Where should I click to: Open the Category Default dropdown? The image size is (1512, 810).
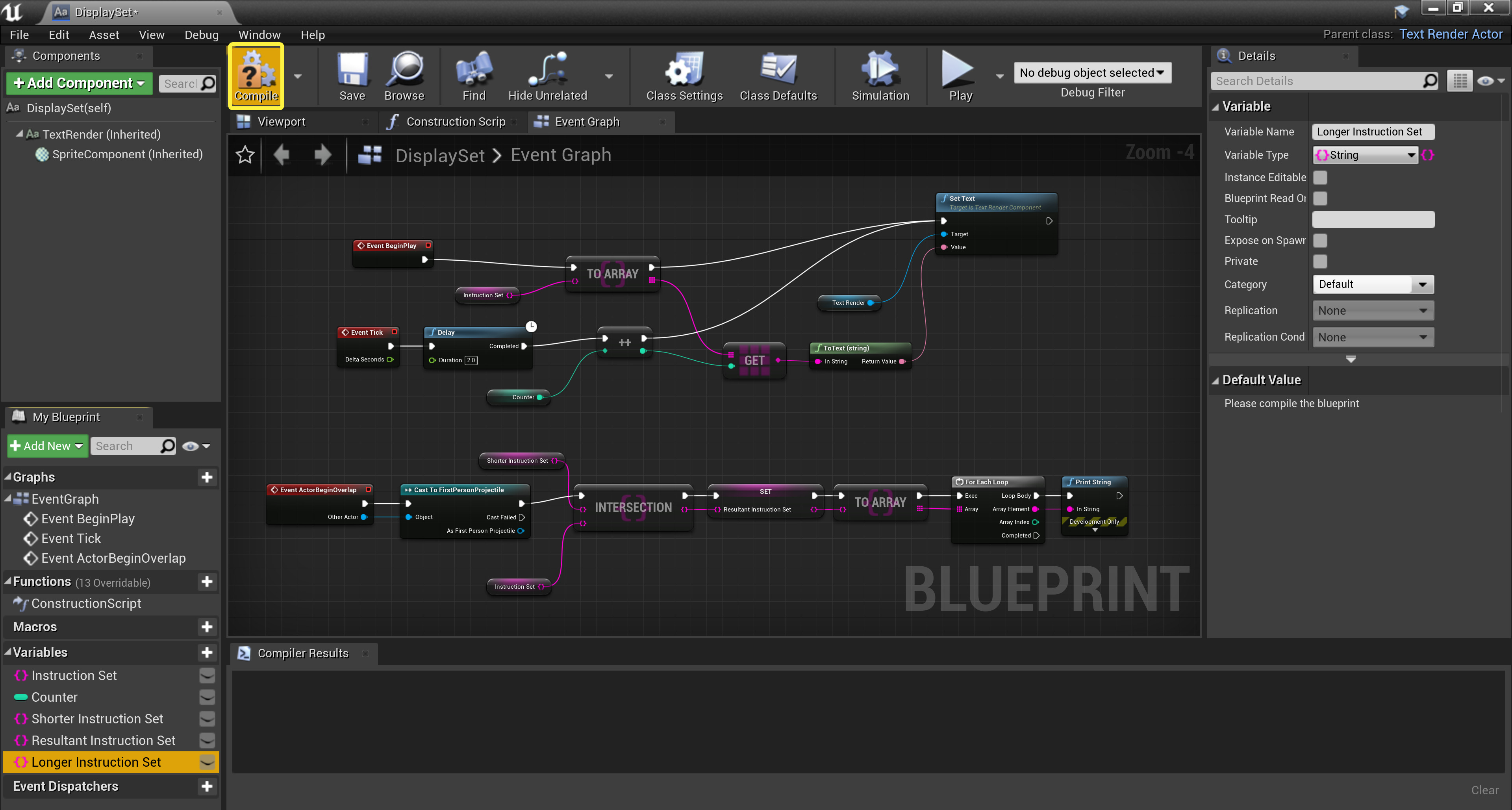(x=1372, y=284)
